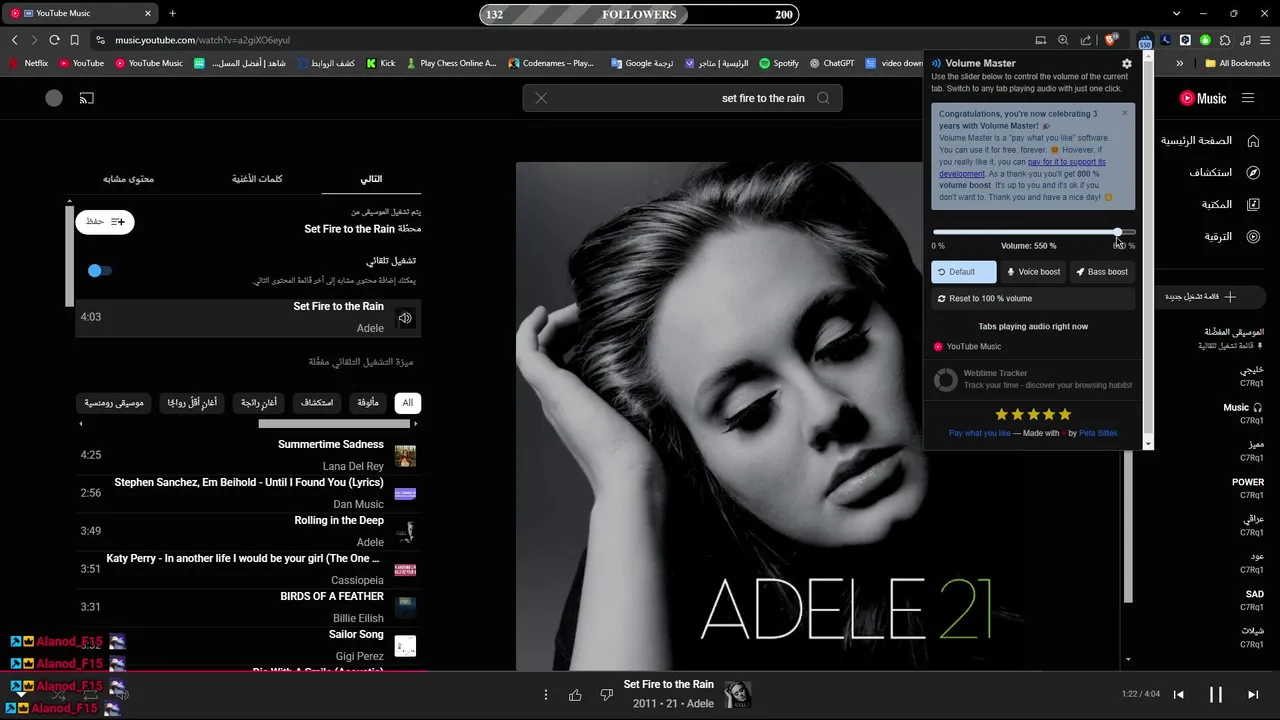Select the Default audio mode
Image resolution: width=1280 pixels, height=720 pixels.
[x=963, y=272]
